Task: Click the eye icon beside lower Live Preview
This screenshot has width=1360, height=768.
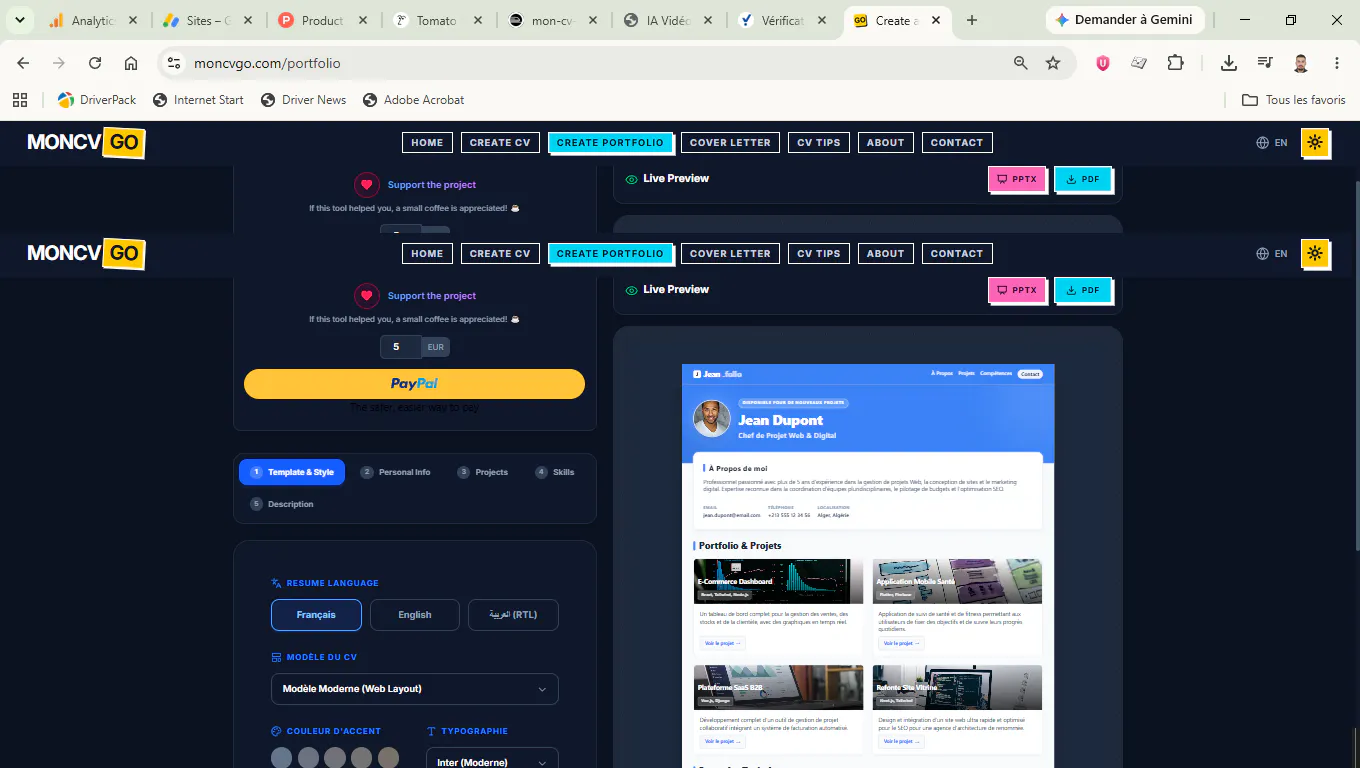Action: coord(631,290)
